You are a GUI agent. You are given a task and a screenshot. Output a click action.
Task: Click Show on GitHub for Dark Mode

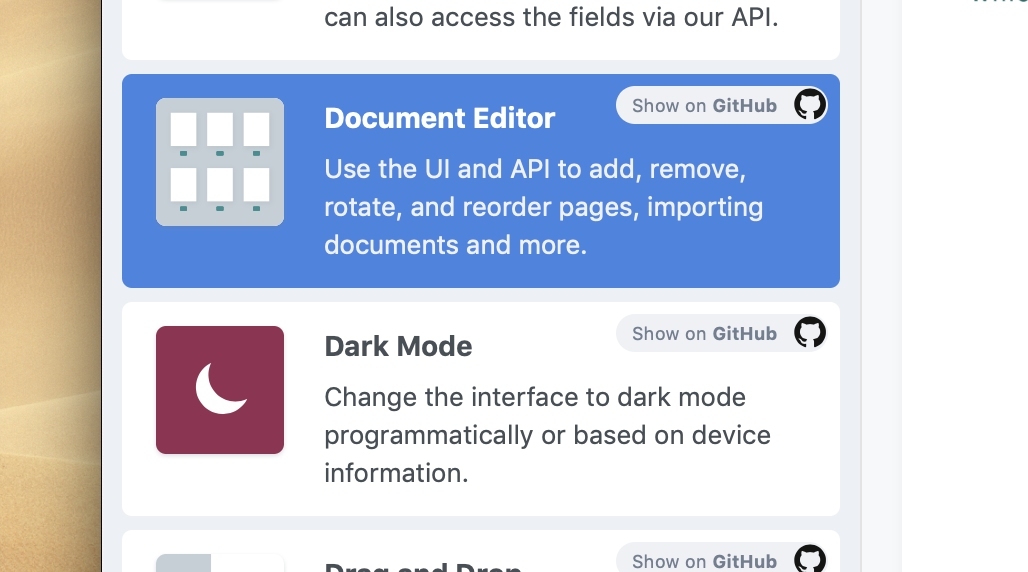[721, 333]
